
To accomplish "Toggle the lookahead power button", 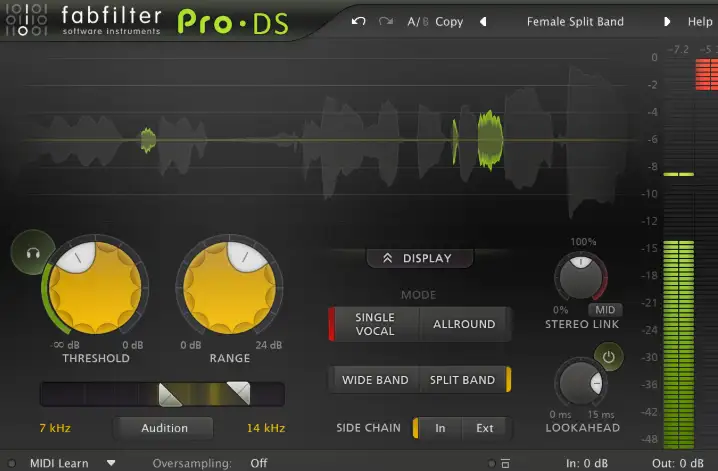I will point(608,357).
